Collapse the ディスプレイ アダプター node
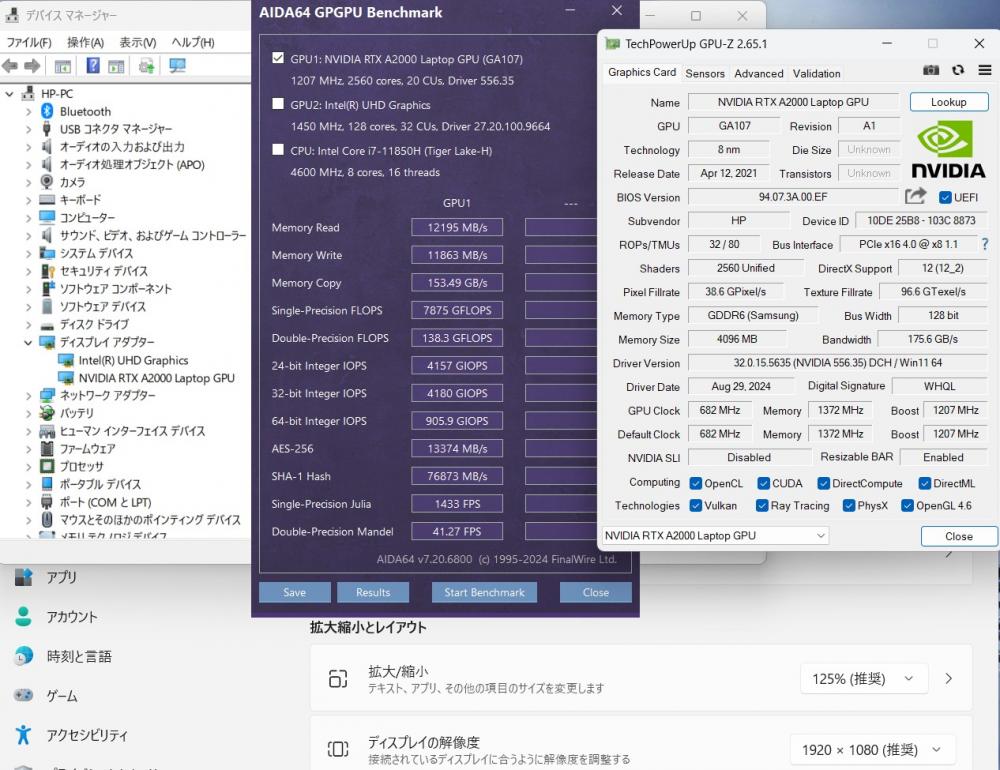 [28, 343]
